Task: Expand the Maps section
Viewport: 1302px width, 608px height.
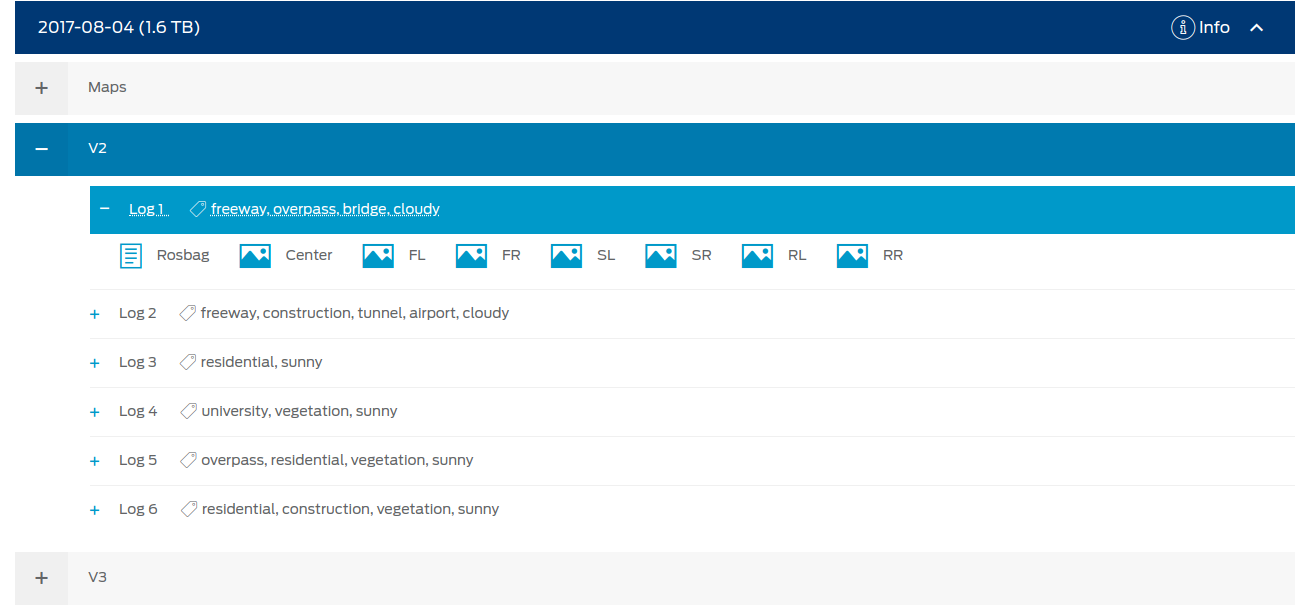Action: pos(41,88)
